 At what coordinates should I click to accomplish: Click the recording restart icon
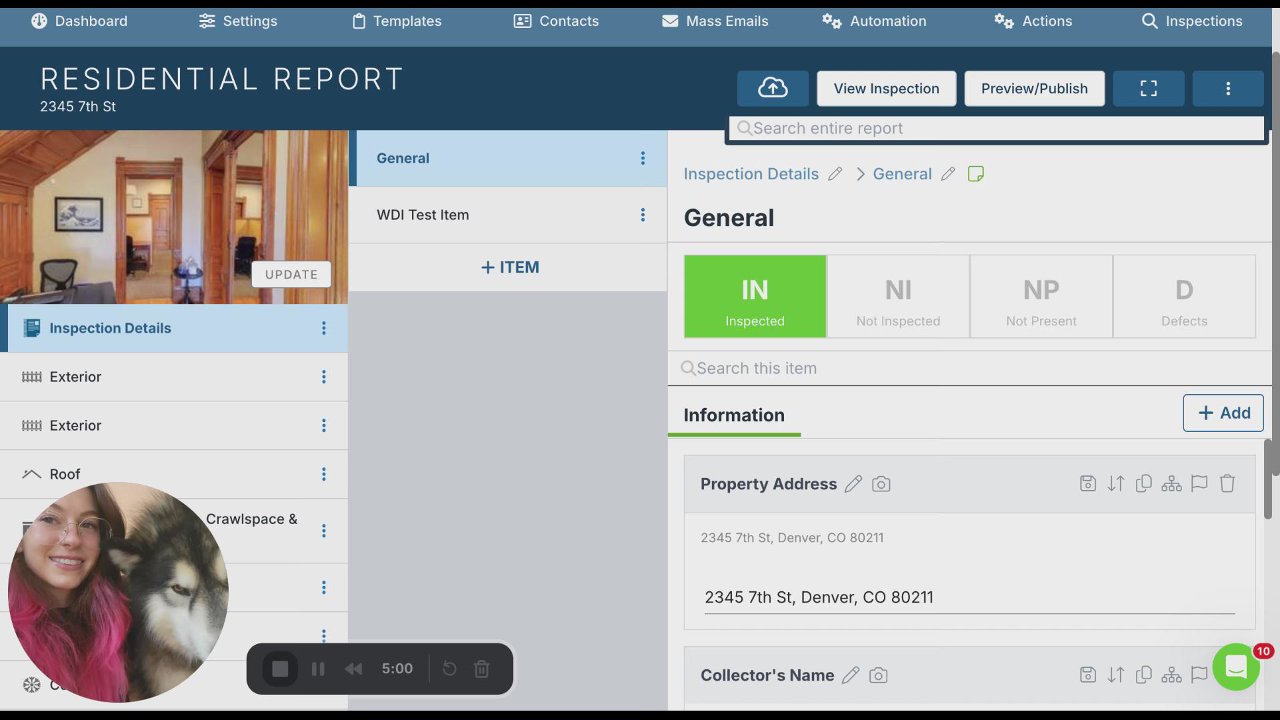click(450, 669)
